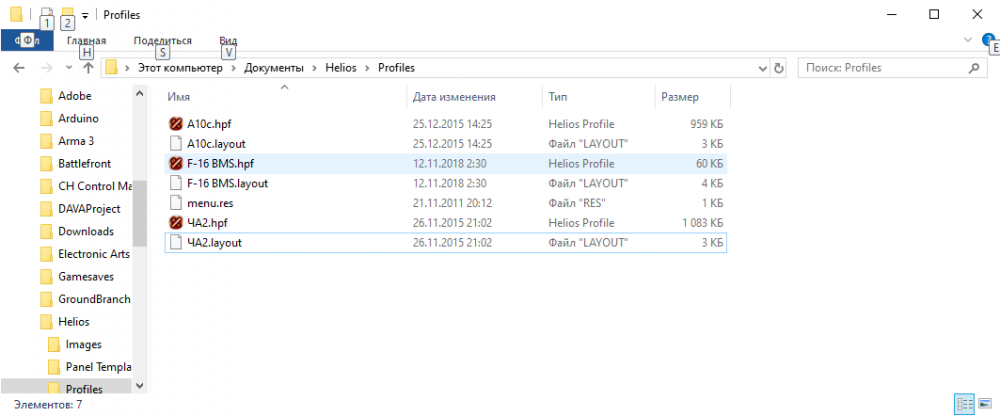Click the menu.res file icon
The height and width of the screenshot is (416, 1000).
click(176, 203)
